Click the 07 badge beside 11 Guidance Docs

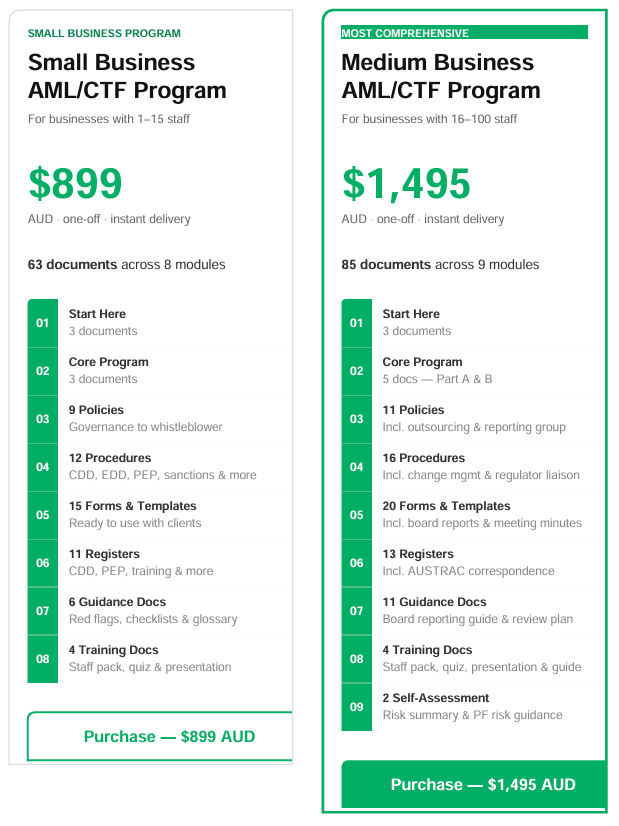point(357,611)
